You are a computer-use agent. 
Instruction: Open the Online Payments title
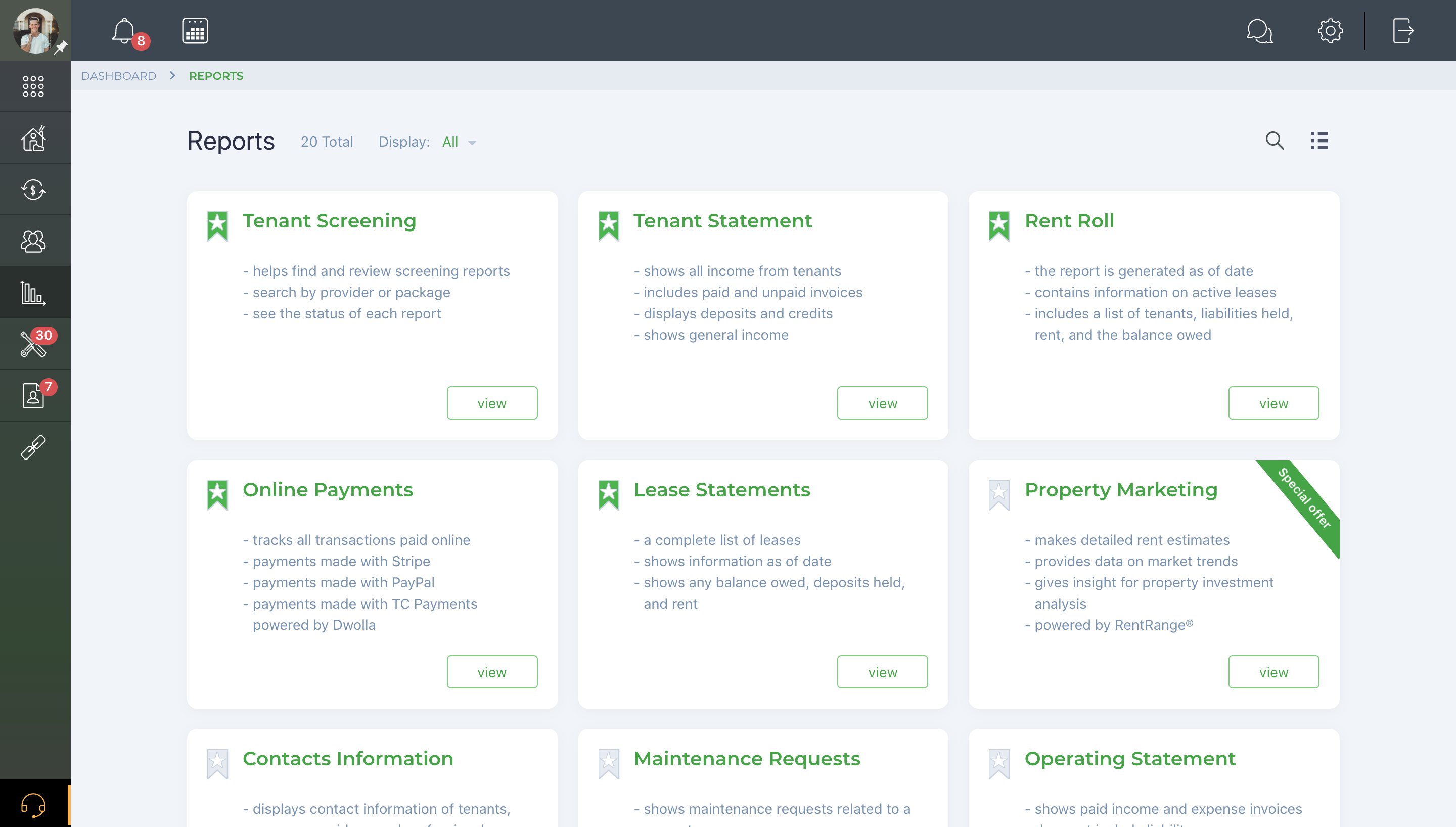click(x=328, y=490)
